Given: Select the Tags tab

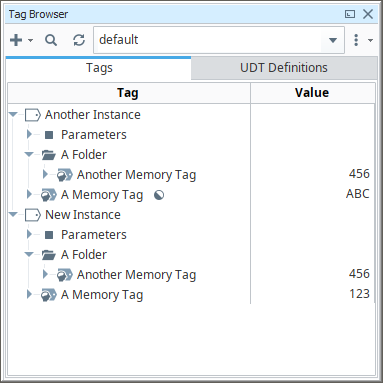Looking at the screenshot, I should [99, 68].
